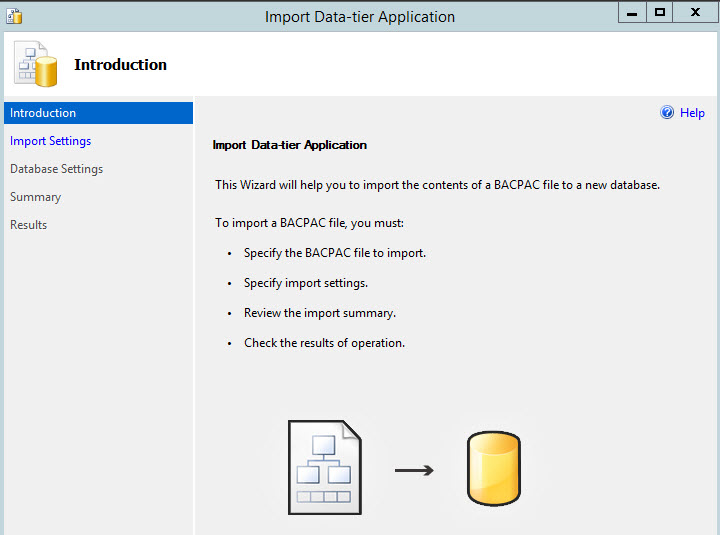Viewport: 720px width, 535px height.
Task: Maximize the Import Data-tier Application window
Action: click(660, 12)
